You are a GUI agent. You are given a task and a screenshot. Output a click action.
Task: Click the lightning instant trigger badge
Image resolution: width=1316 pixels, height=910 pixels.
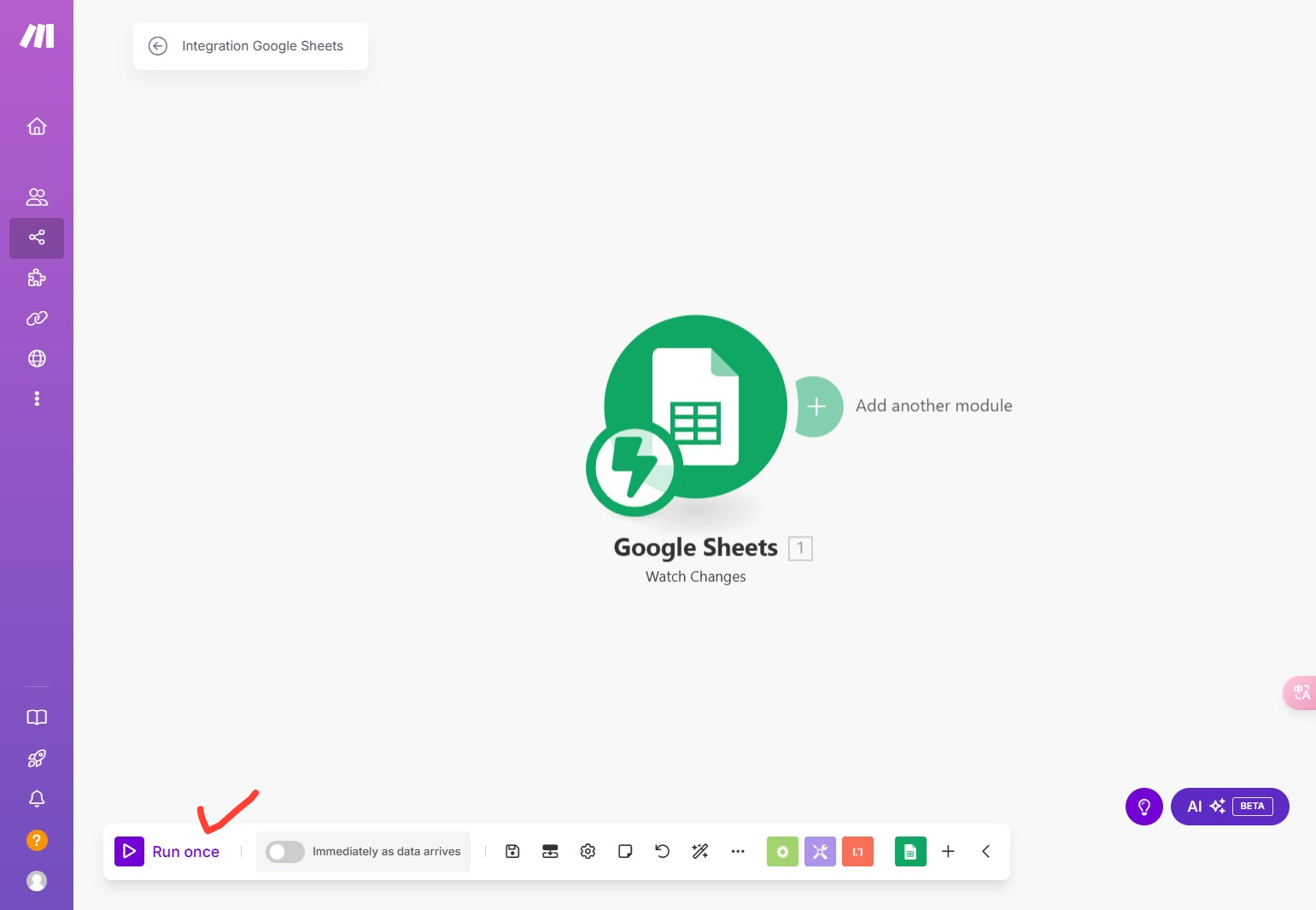pyautogui.click(x=634, y=468)
